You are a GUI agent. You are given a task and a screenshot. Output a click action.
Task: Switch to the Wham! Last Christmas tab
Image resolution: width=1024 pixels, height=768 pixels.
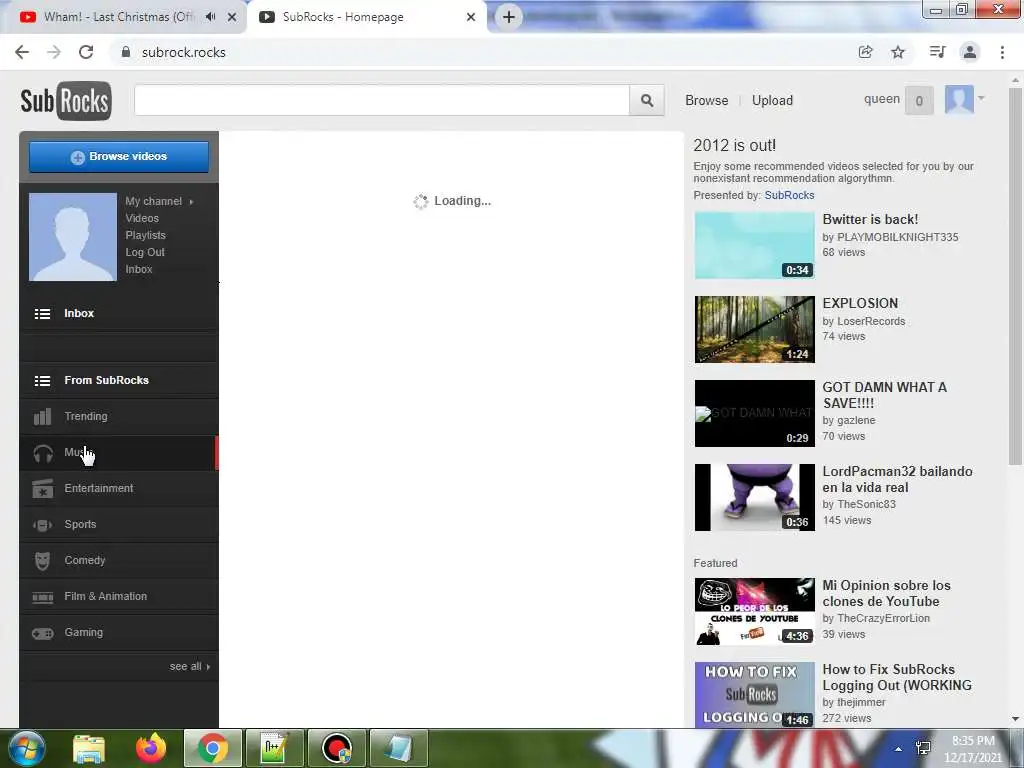click(118, 17)
